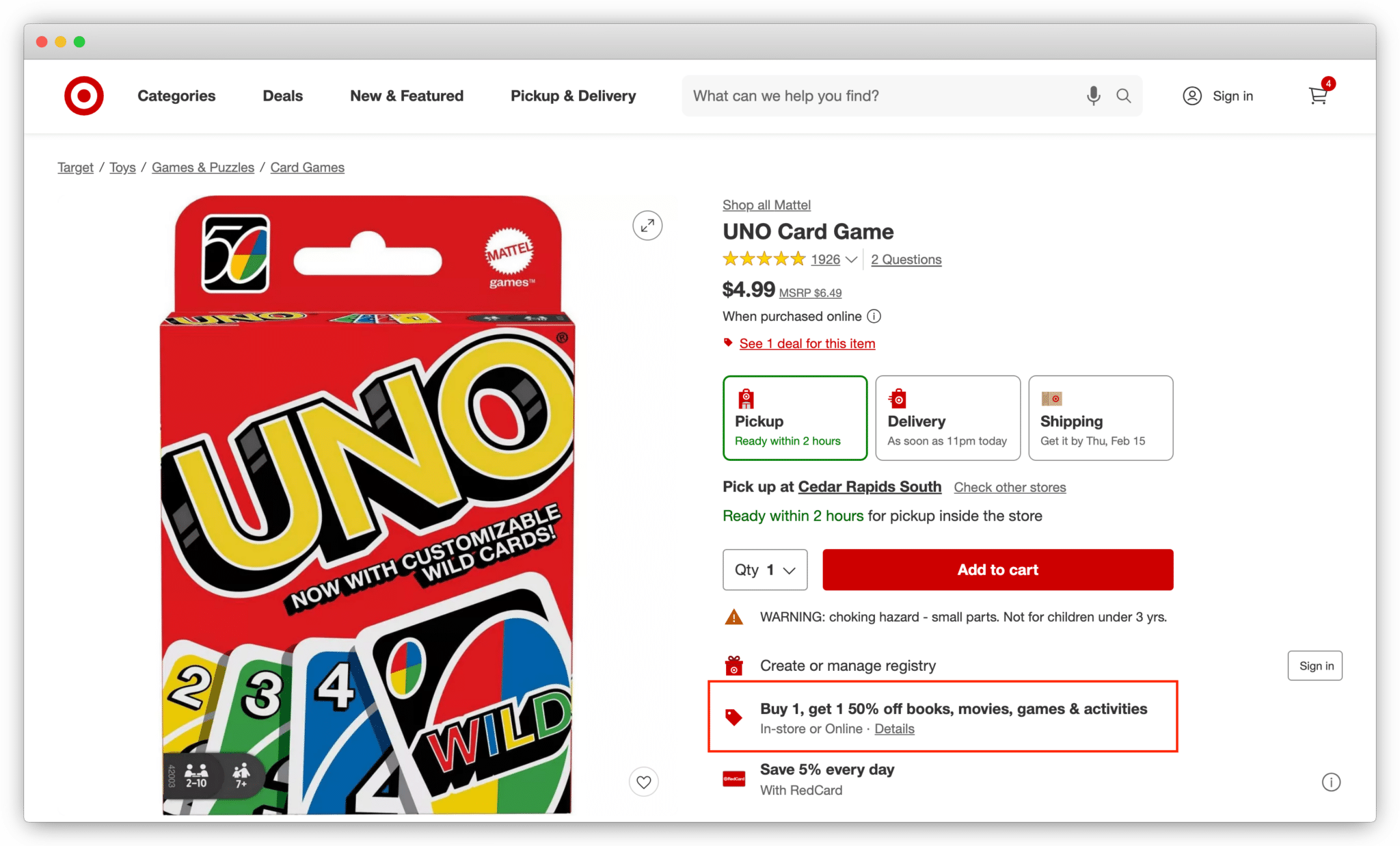Open the shopping cart with 4 items
Viewport: 1400px width, 846px height.
tap(1318, 96)
